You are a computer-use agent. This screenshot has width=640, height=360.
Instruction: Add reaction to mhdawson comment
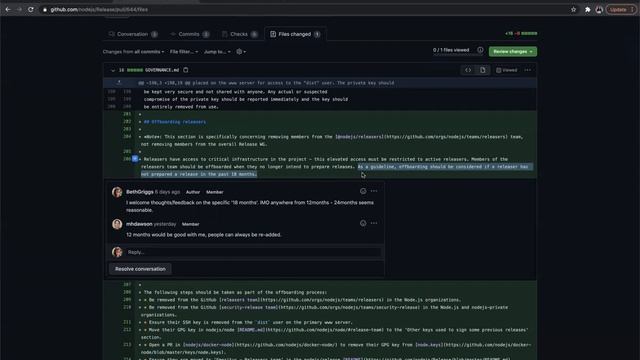363,223
